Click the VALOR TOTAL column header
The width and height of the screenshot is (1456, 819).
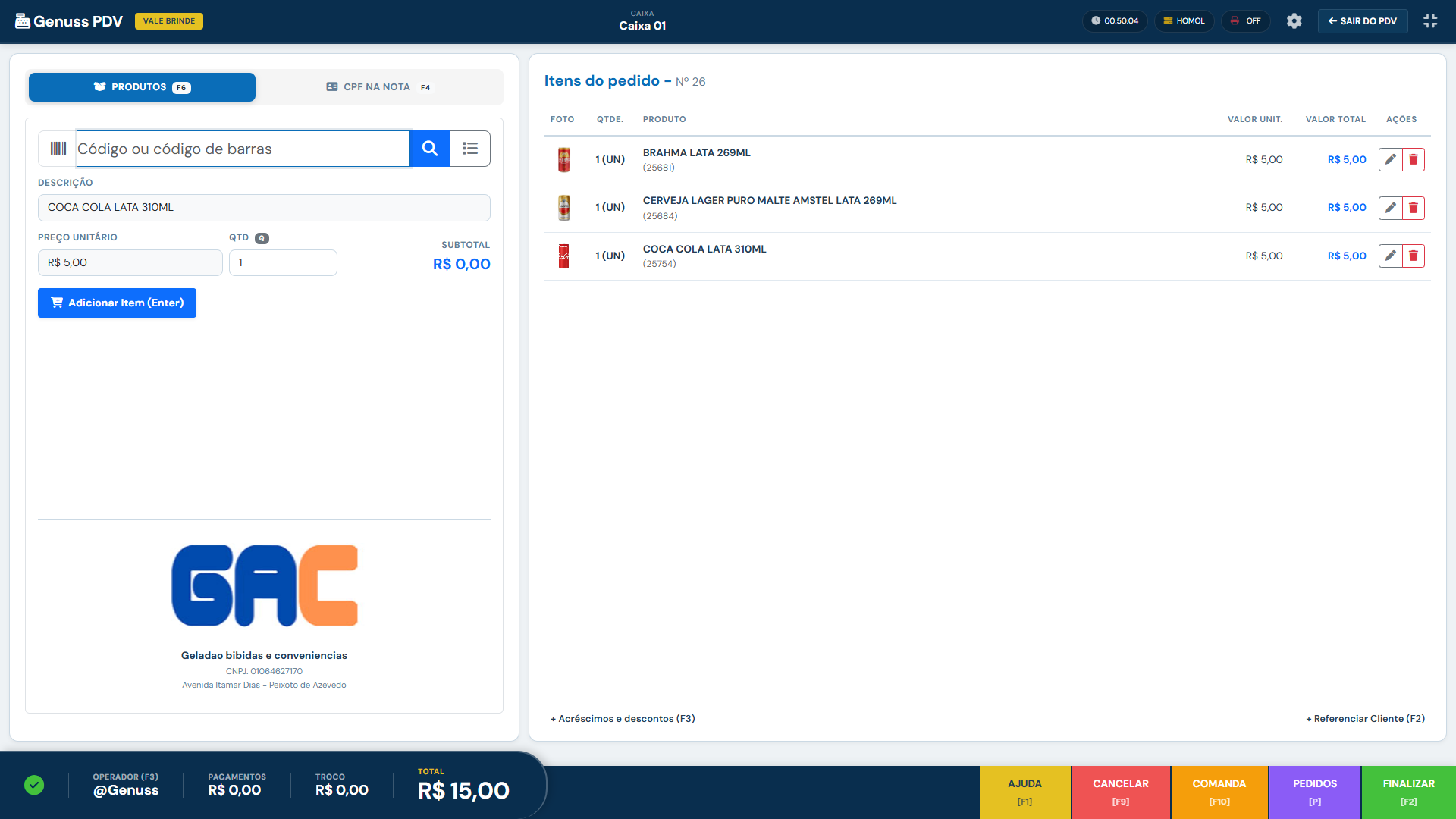point(1335,119)
